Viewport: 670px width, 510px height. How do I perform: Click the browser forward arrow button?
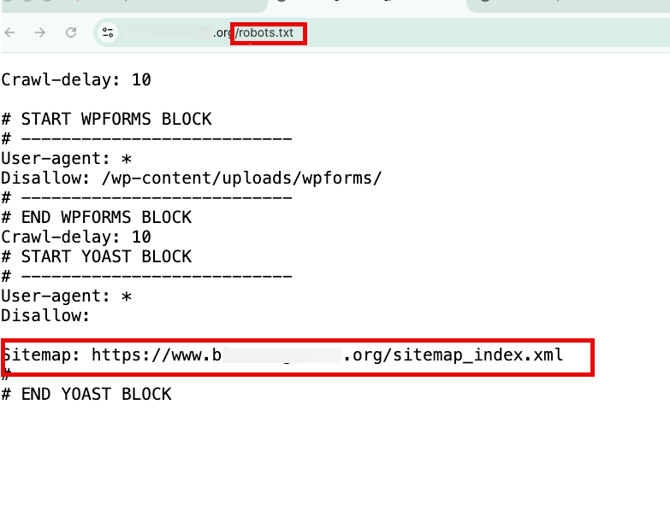tap(40, 33)
